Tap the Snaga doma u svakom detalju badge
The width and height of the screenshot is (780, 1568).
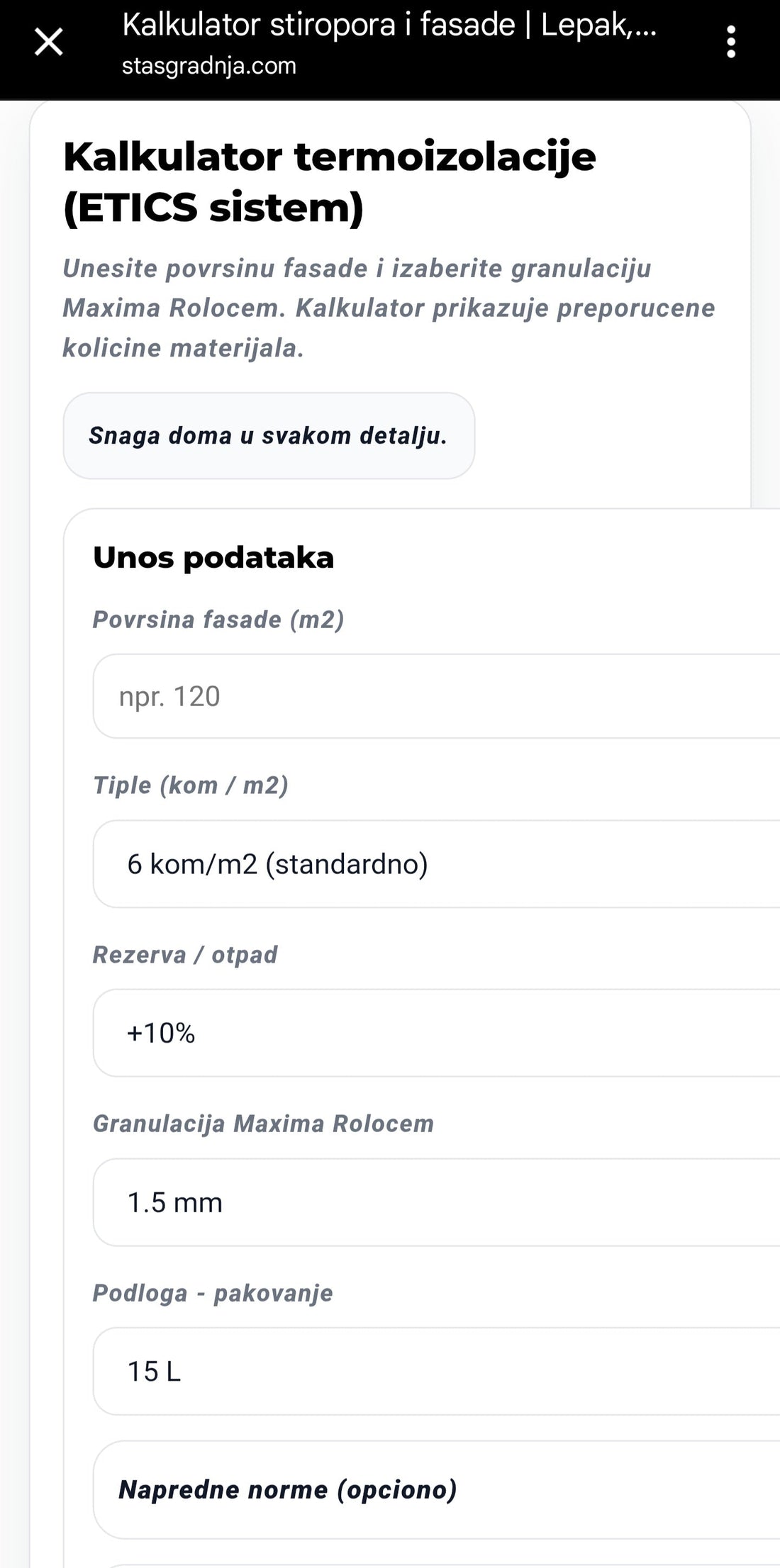[269, 435]
